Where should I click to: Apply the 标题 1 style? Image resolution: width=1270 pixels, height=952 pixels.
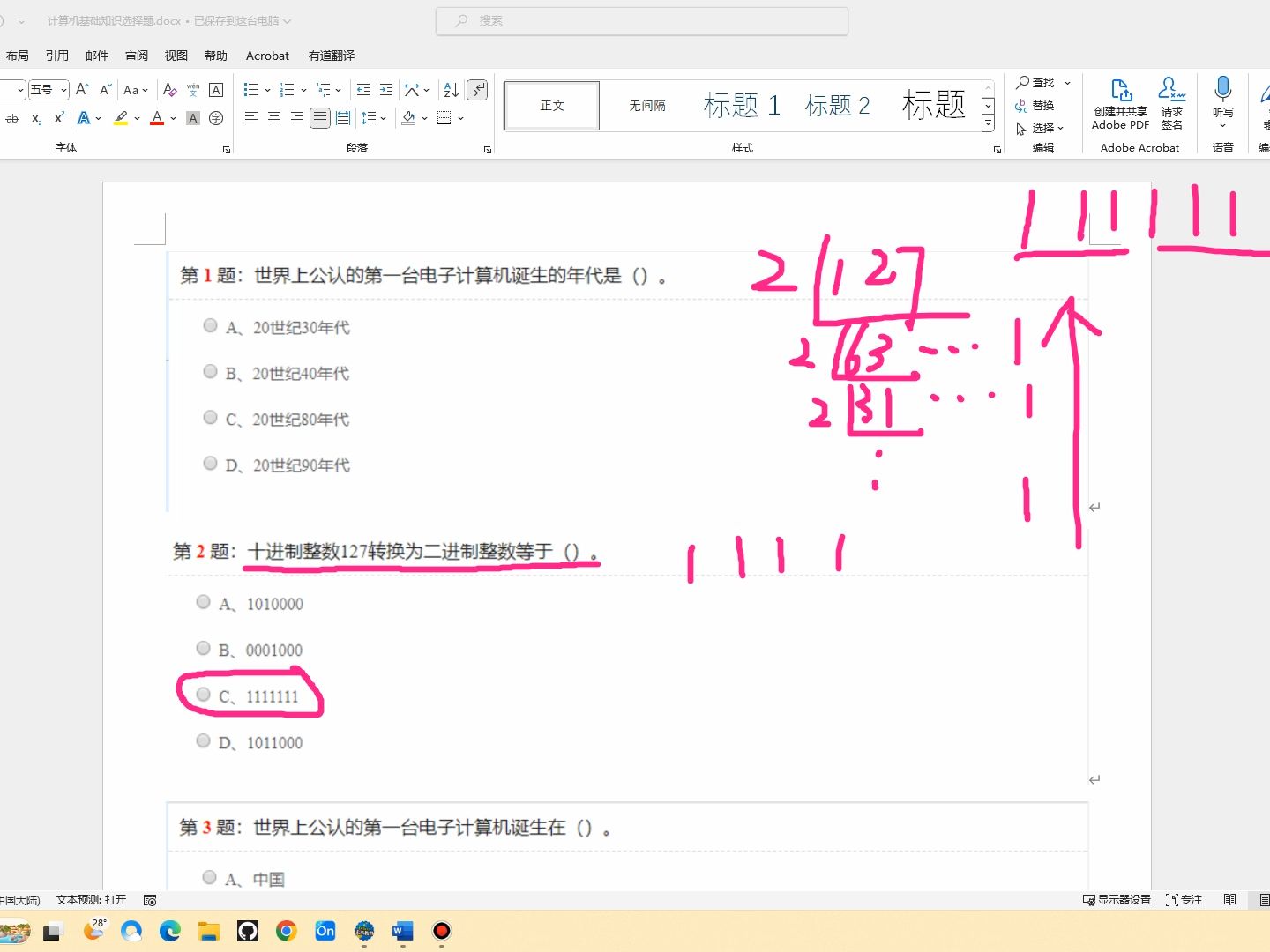pyautogui.click(x=742, y=105)
